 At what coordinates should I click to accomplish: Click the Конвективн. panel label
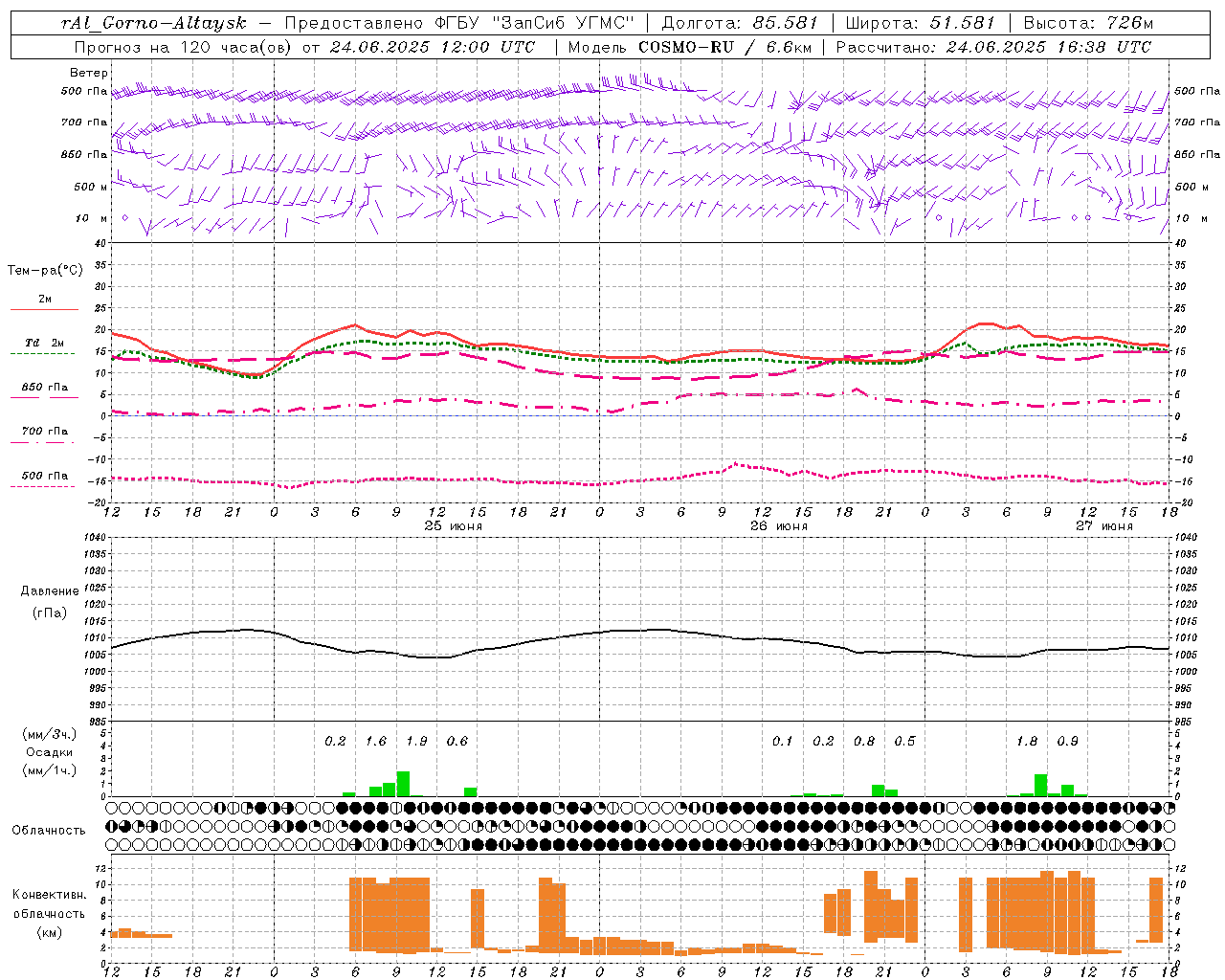click(x=49, y=895)
